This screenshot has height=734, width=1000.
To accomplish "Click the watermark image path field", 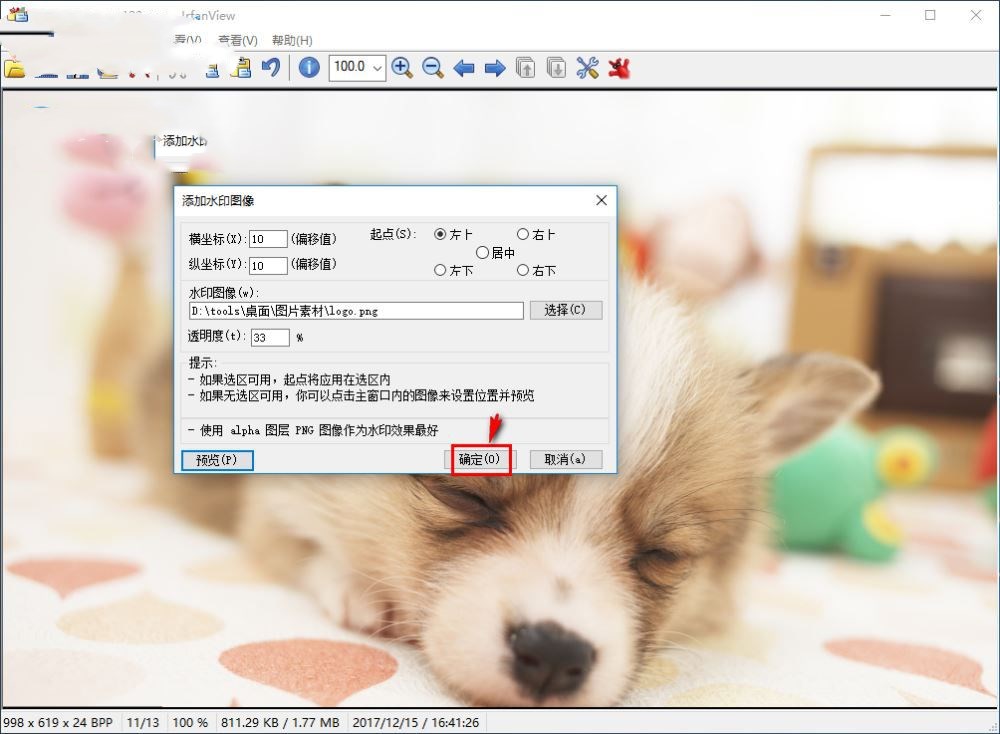I will [357, 311].
